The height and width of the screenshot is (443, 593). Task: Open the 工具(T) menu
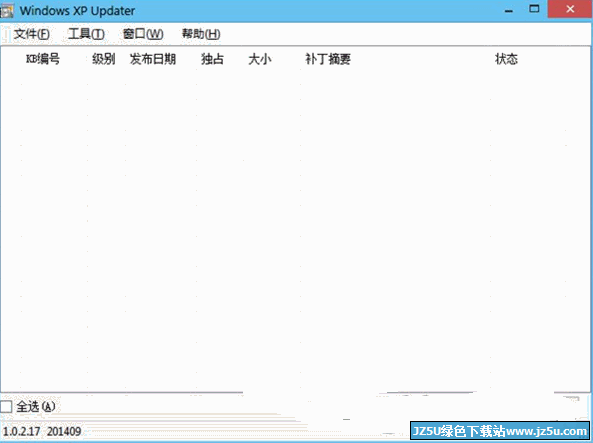pyautogui.click(x=86, y=34)
